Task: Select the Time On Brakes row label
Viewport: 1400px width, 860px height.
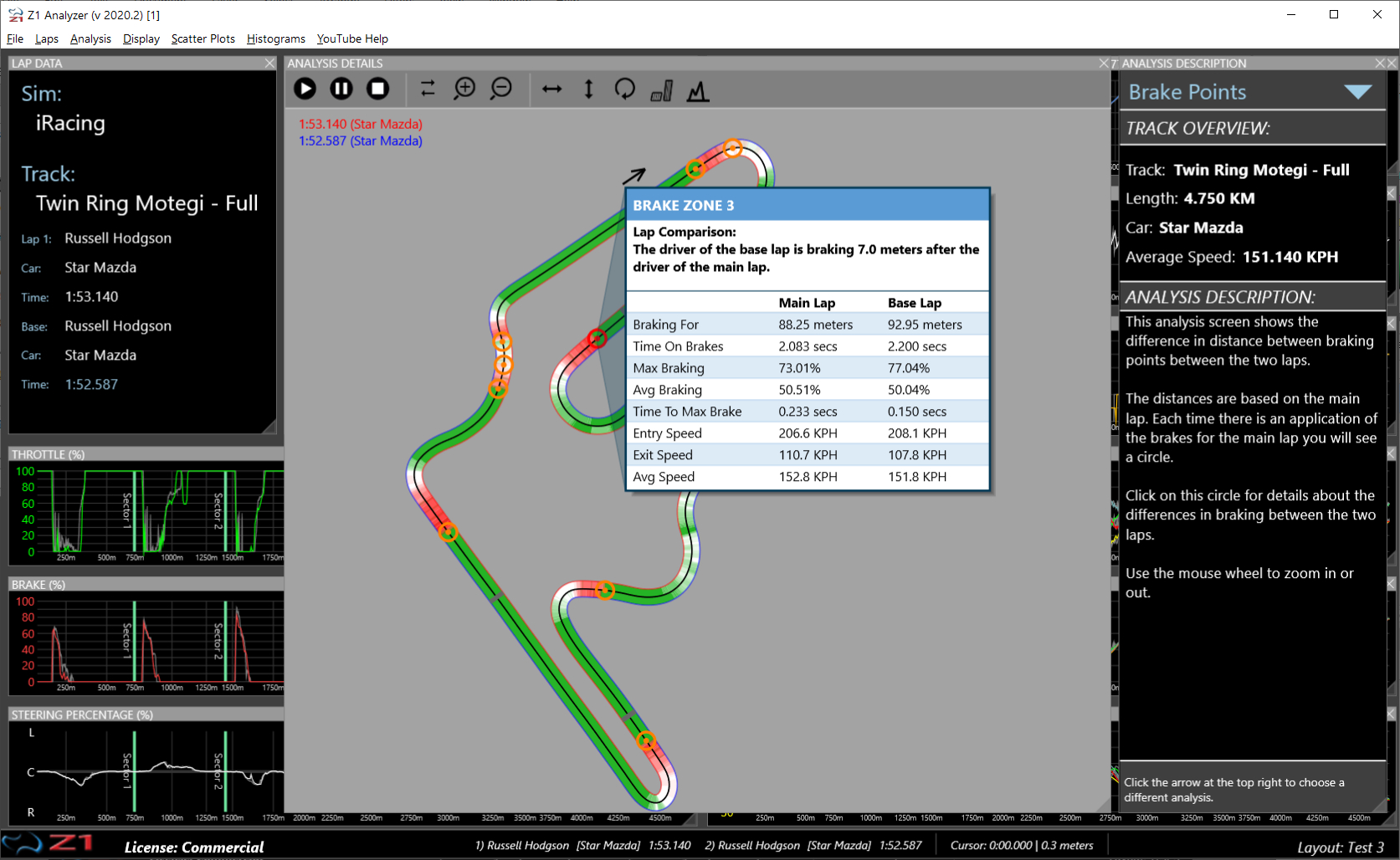Action: pos(678,346)
